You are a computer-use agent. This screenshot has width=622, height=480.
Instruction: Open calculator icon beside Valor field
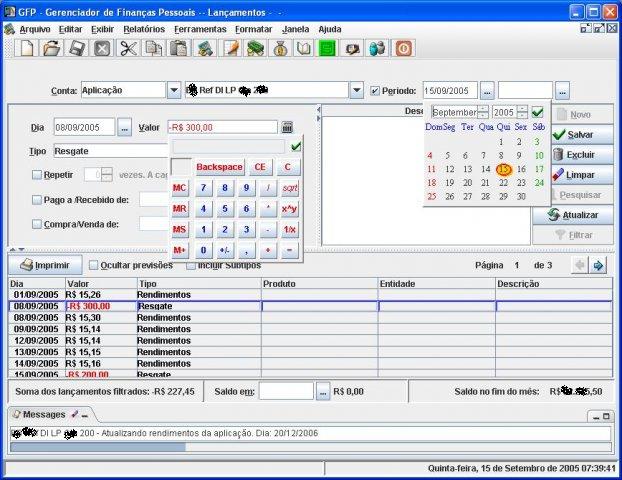click(x=287, y=128)
